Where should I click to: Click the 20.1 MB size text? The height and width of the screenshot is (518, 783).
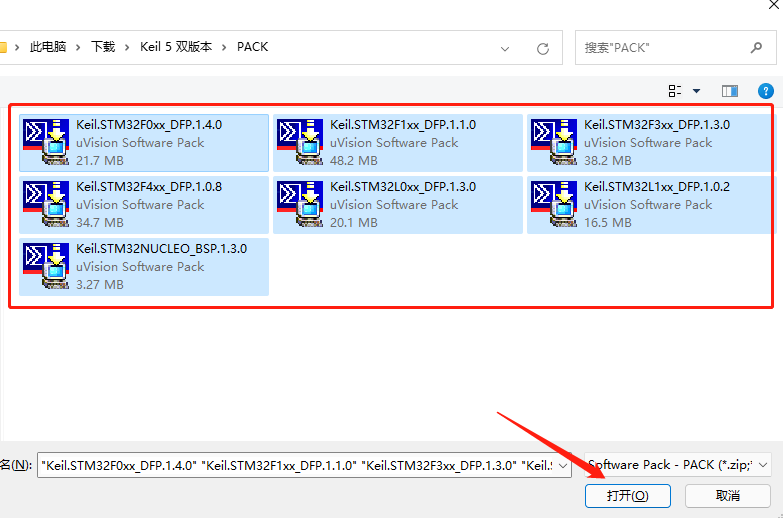click(354, 223)
